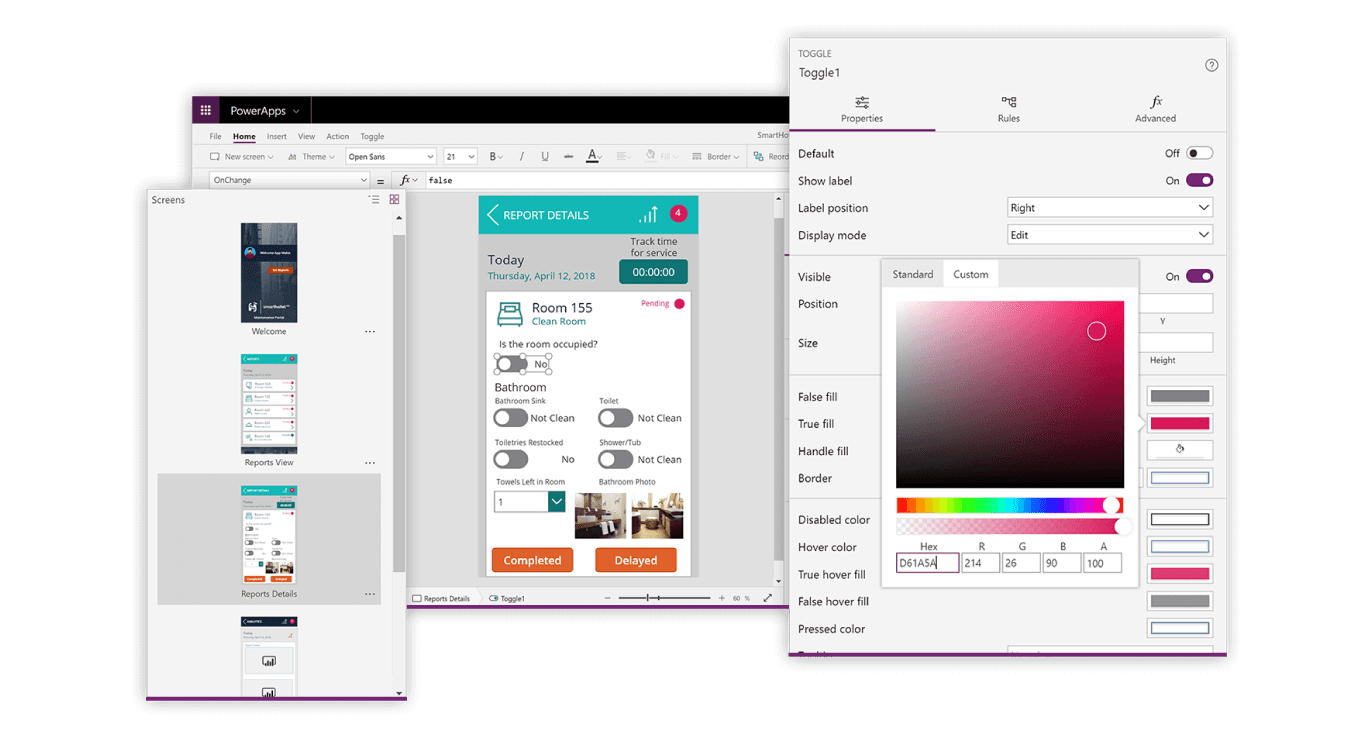
Task: Select the Underline icon in the ribbon
Action: (x=543, y=156)
